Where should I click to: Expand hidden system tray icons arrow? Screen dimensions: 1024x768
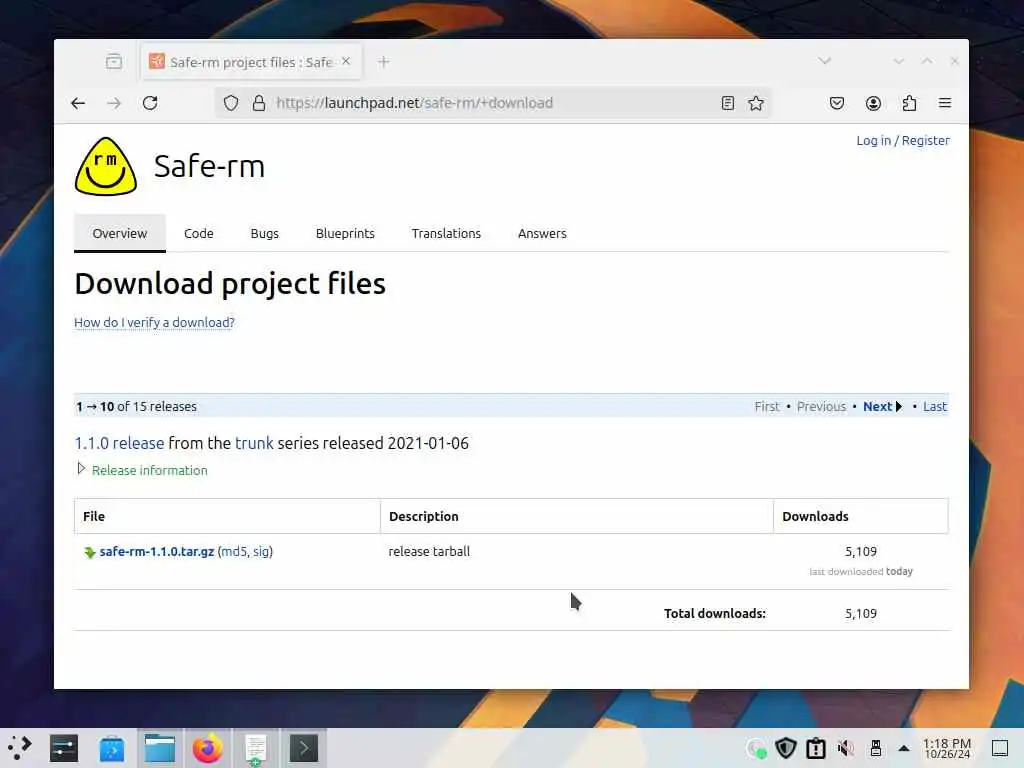point(904,748)
